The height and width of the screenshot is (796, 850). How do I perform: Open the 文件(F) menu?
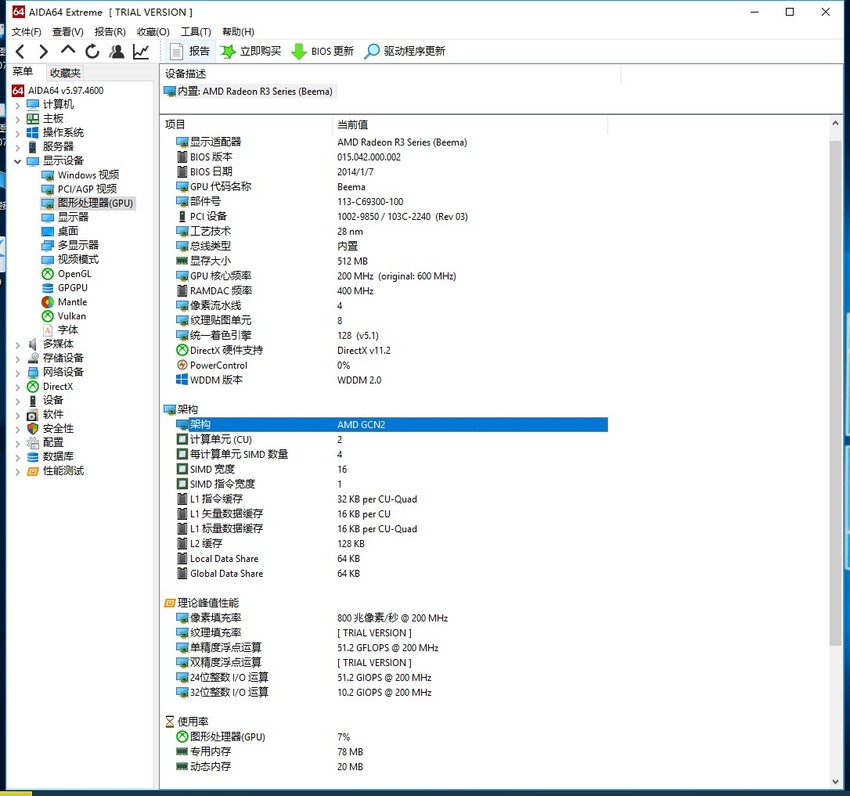[26, 31]
